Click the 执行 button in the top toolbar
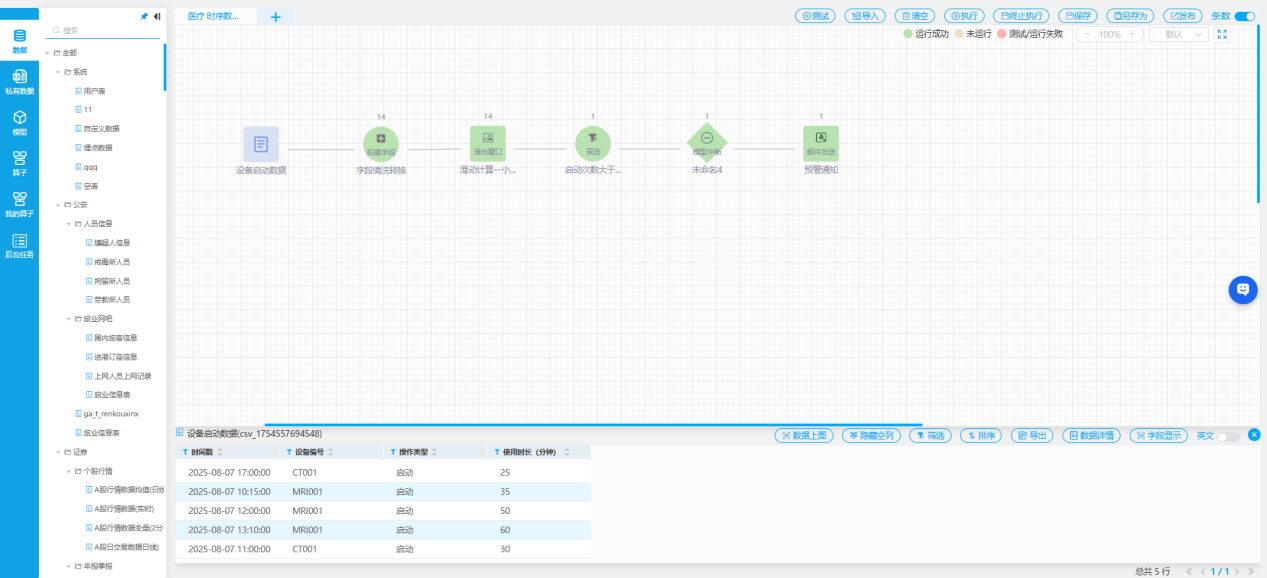The image size is (1267, 578). click(965, 16)
